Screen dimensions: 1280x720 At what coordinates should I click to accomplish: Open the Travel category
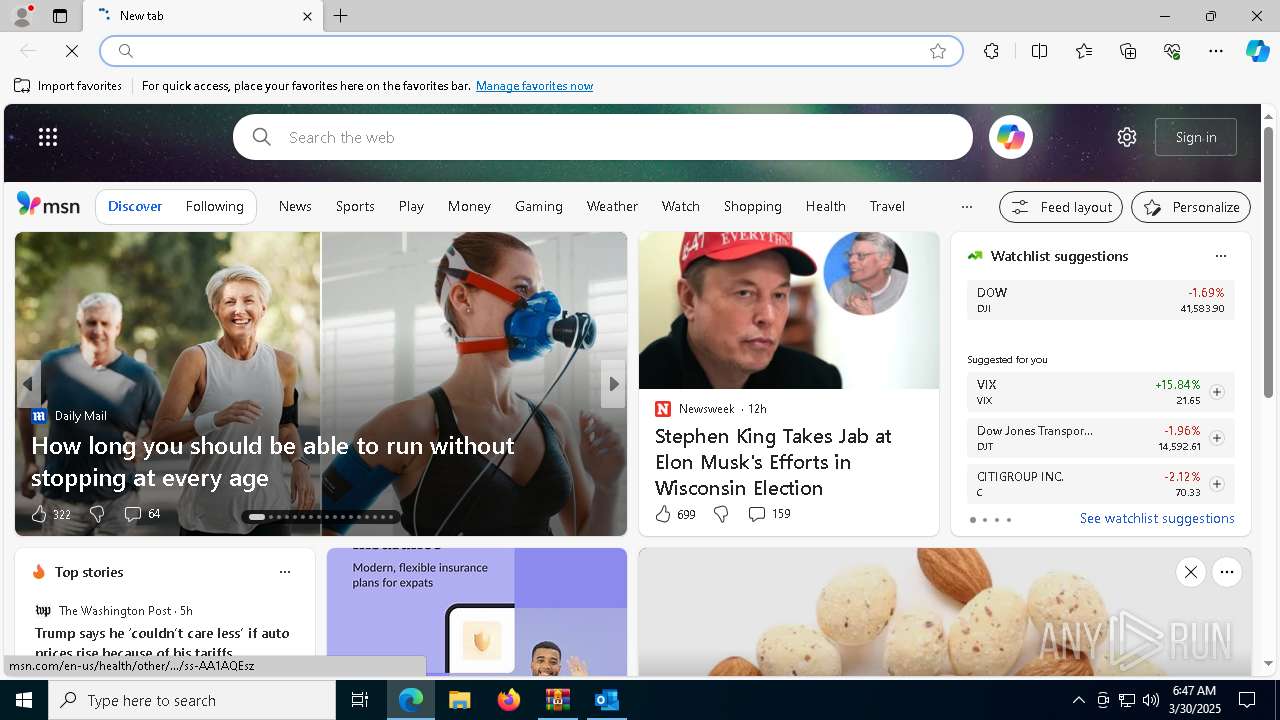887,206
